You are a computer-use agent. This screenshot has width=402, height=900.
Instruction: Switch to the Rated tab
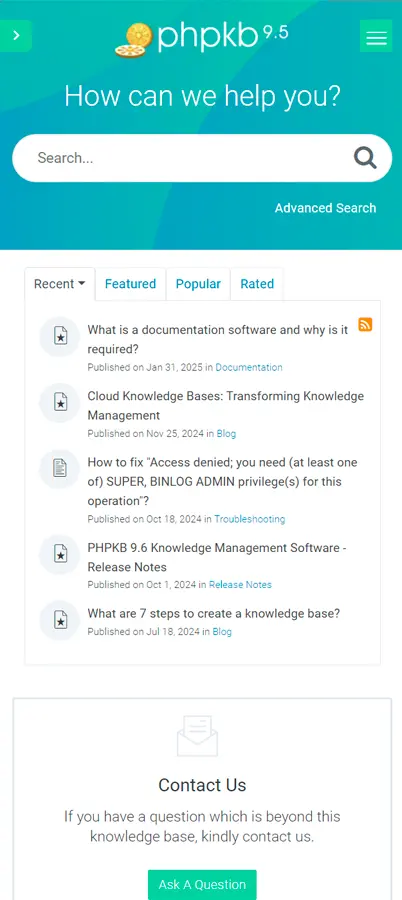point(257,284)
